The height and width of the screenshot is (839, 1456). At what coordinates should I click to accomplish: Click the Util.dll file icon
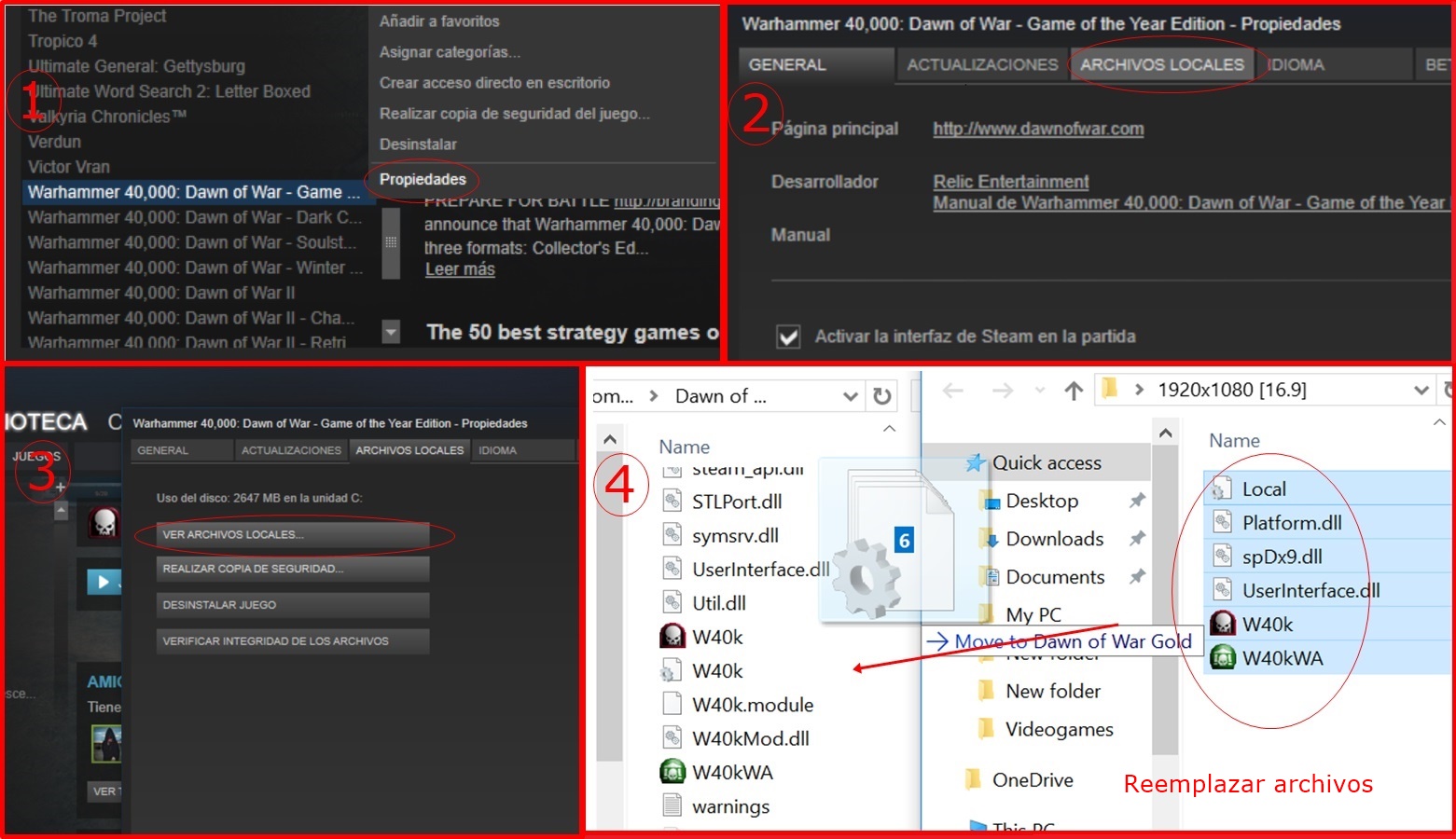672,603
